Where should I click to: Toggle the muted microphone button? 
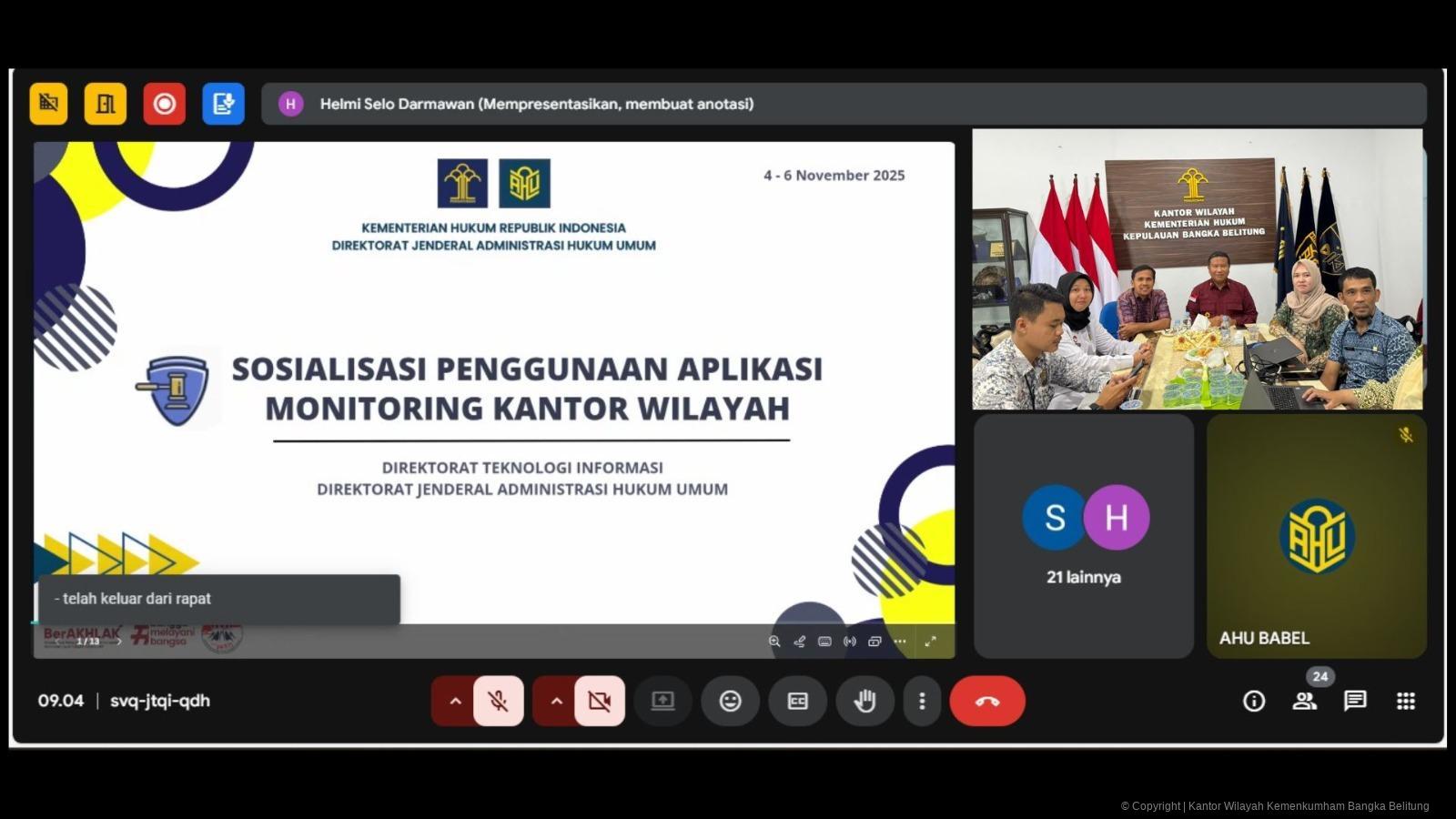tap(498, 701)
